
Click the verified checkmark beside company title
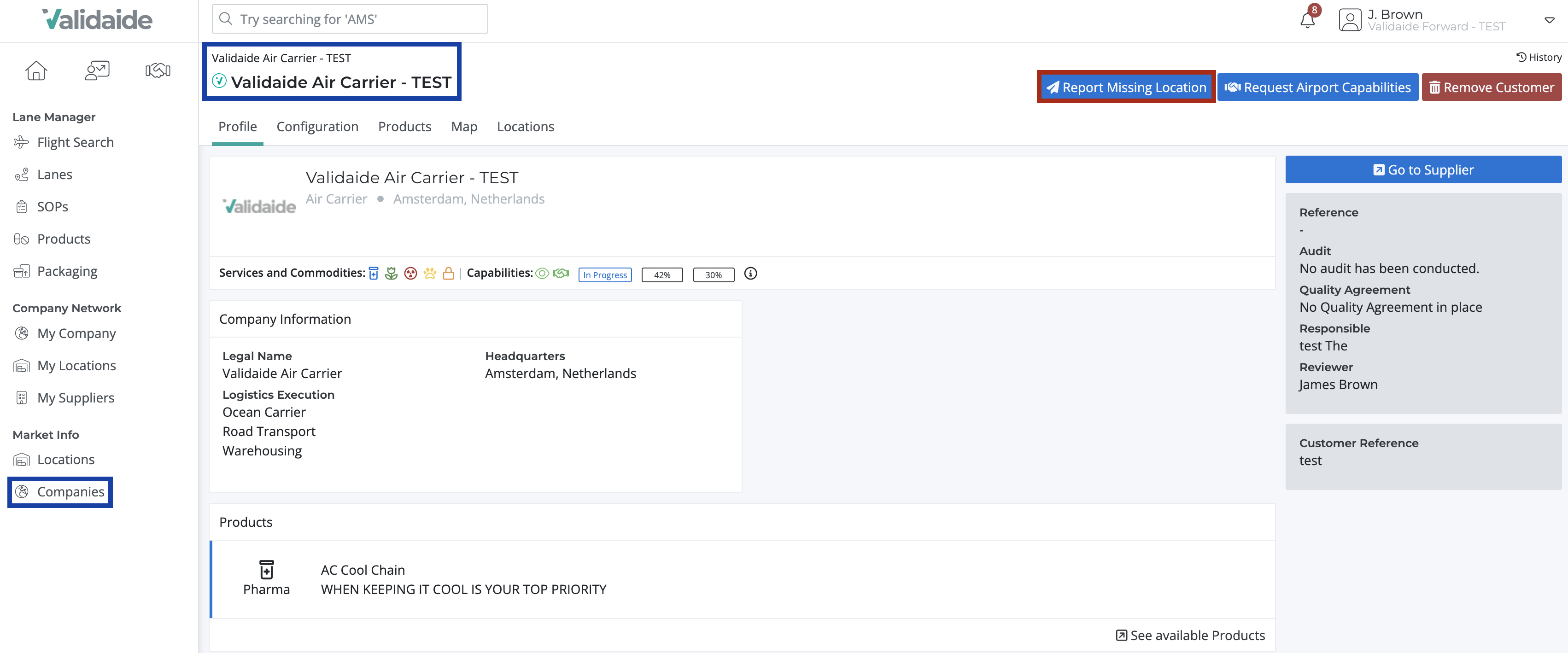(x=219, y=80)
